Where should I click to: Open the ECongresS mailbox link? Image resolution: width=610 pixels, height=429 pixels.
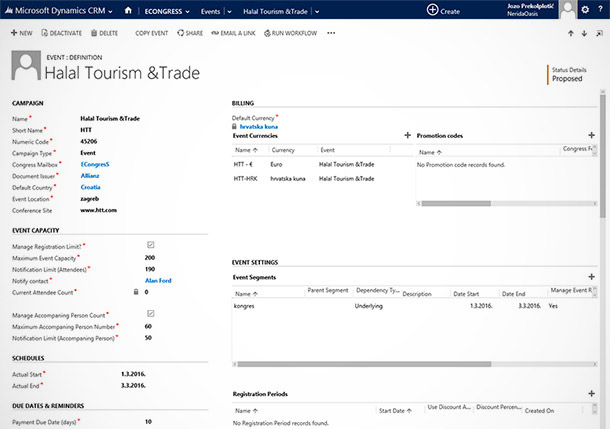pos(95,164)
